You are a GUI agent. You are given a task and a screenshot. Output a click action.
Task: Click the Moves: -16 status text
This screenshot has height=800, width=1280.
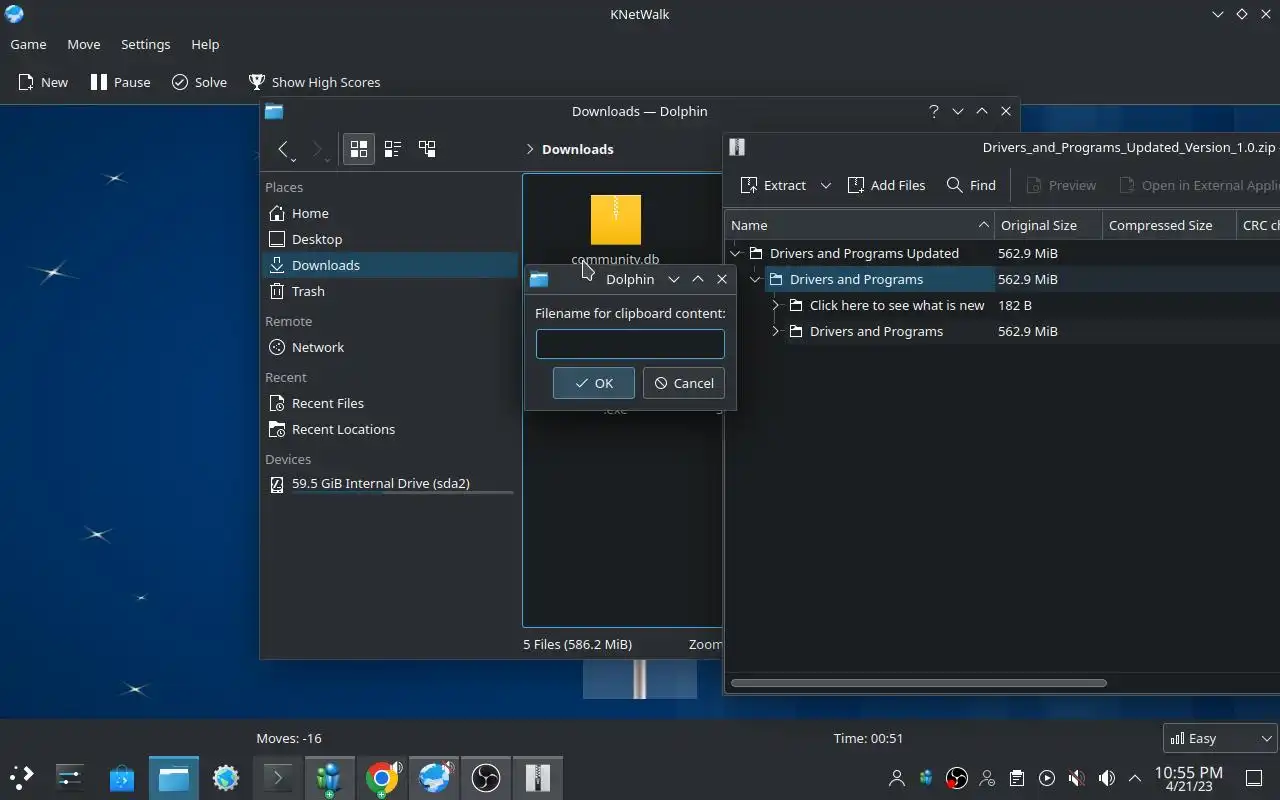click(x=289, y=738)
